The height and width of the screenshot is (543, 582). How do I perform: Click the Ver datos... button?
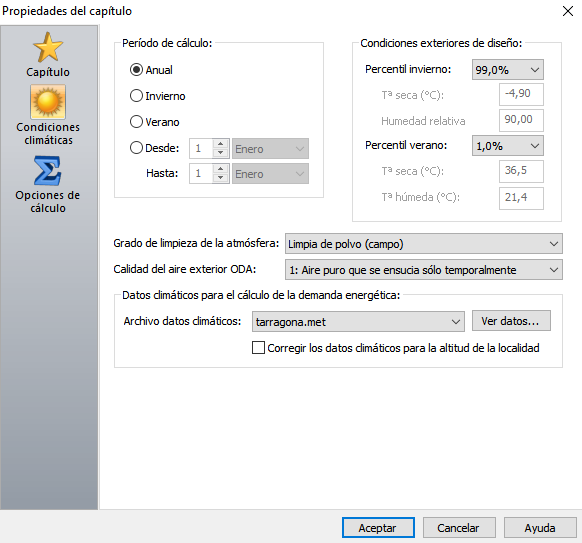(x=511, y=321)
